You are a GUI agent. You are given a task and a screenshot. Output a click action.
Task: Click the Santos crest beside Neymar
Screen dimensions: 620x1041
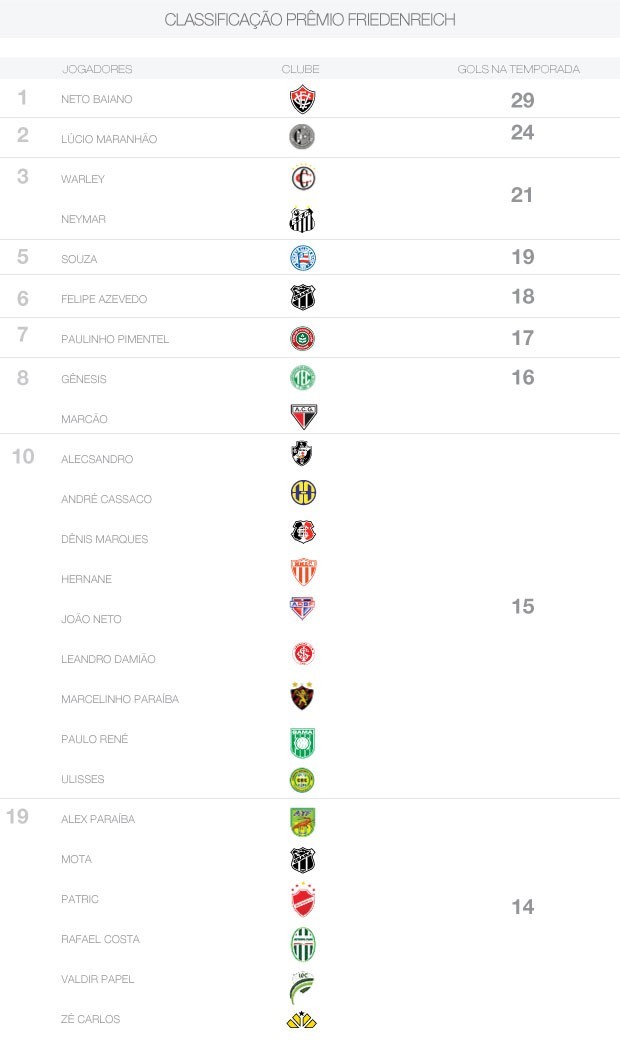point(302,219)
